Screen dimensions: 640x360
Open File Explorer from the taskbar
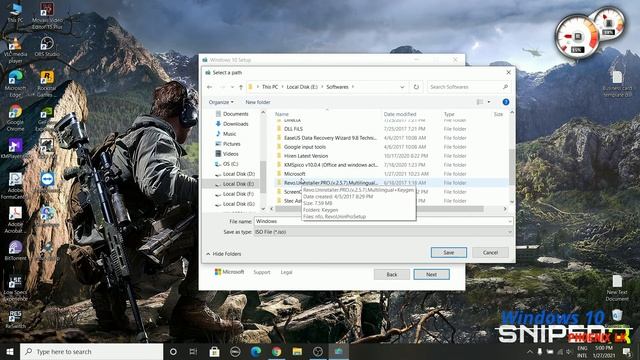click(x=297, y=351)
